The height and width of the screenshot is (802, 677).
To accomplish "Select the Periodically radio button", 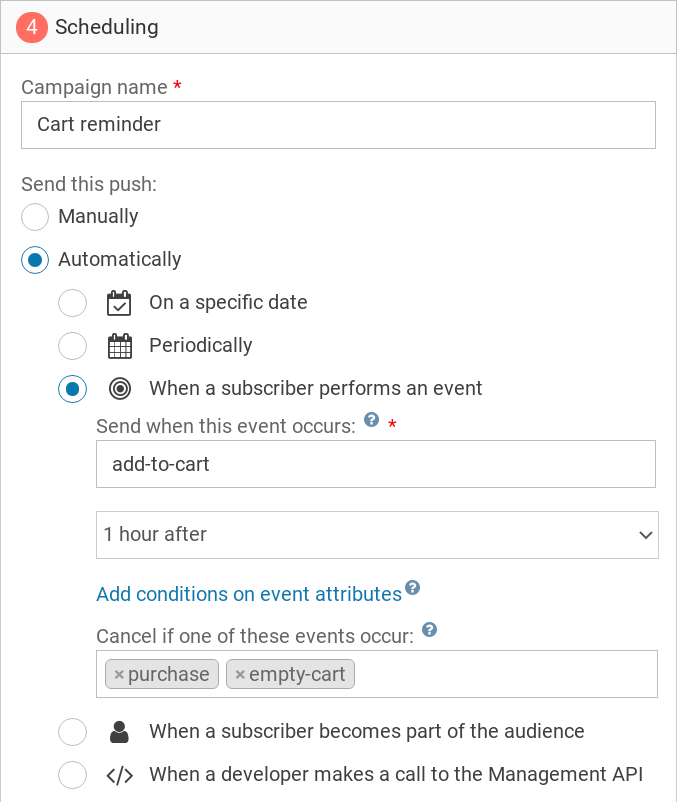I will coord(73,346).
